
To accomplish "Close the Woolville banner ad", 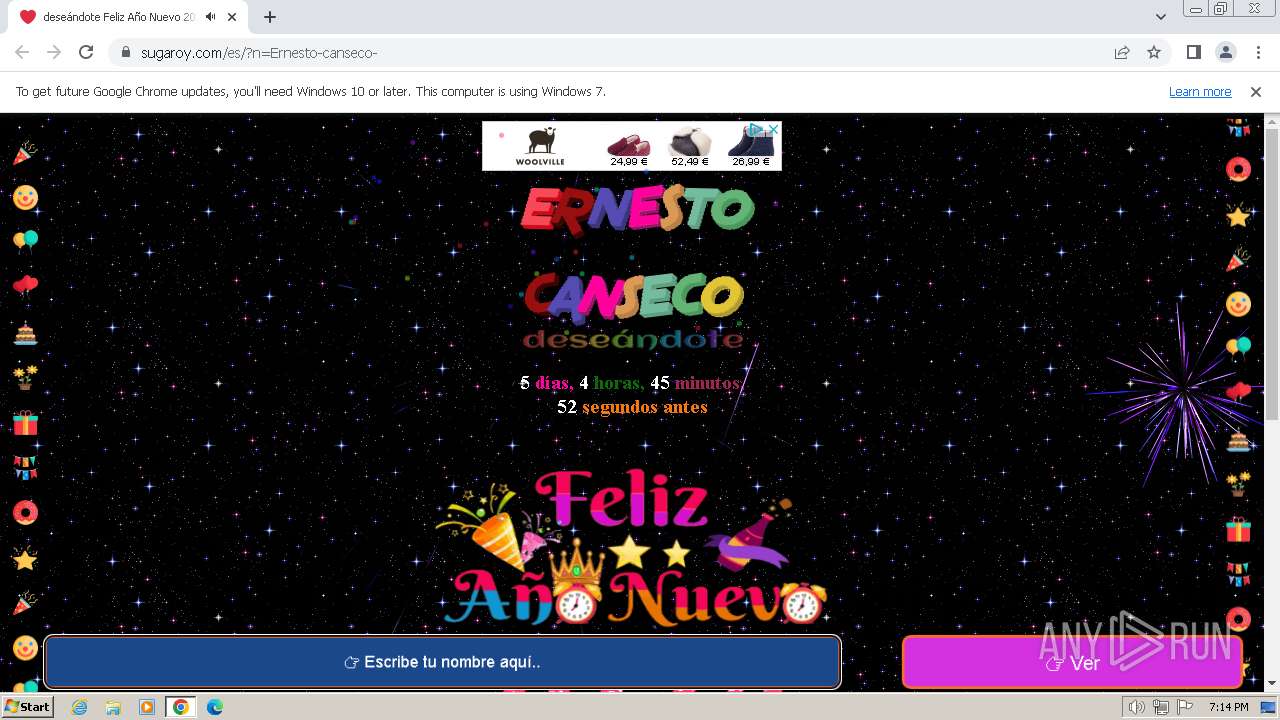I will point(773,129).
